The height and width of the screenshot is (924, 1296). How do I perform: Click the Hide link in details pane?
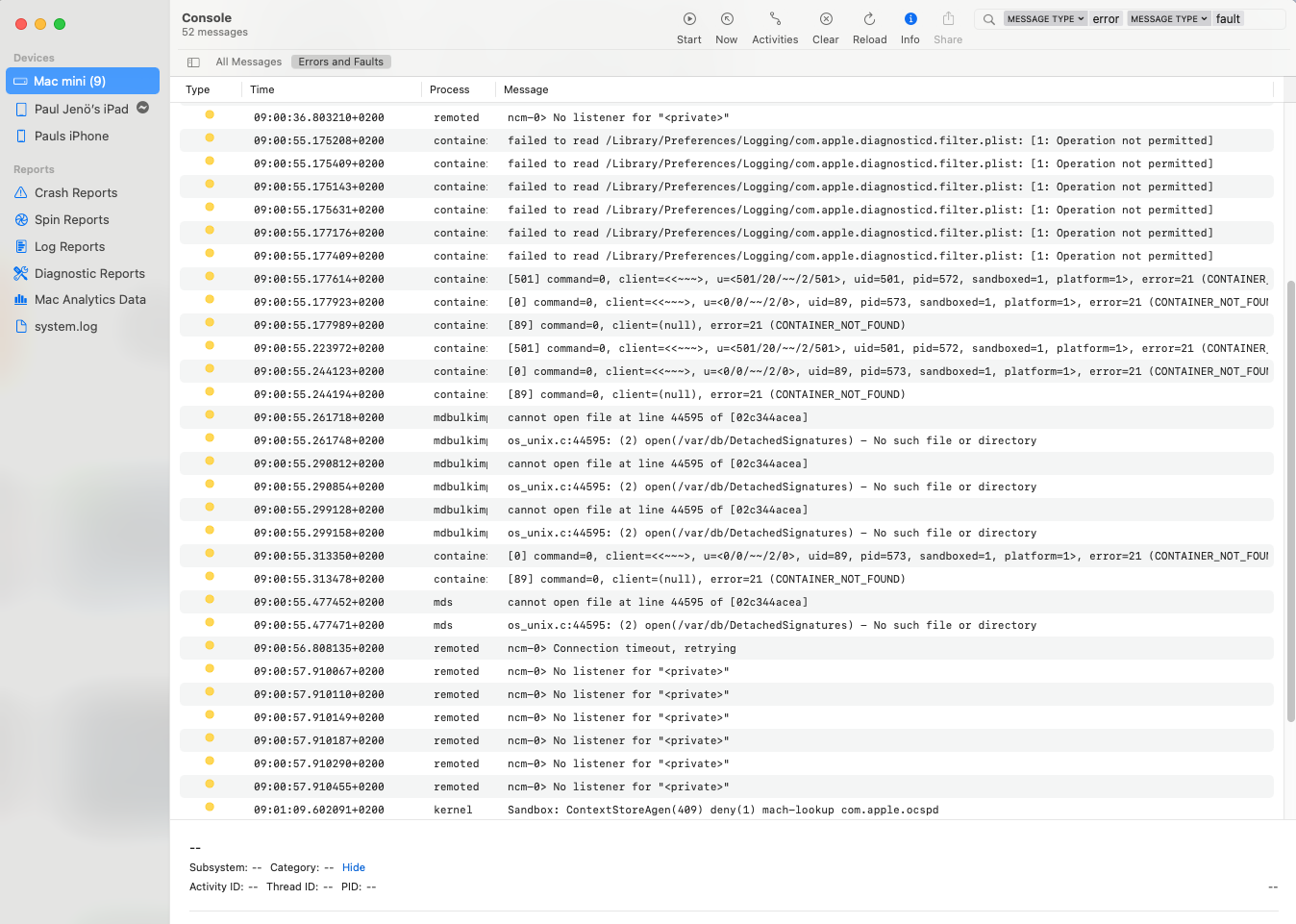click(x=353, y=868)
